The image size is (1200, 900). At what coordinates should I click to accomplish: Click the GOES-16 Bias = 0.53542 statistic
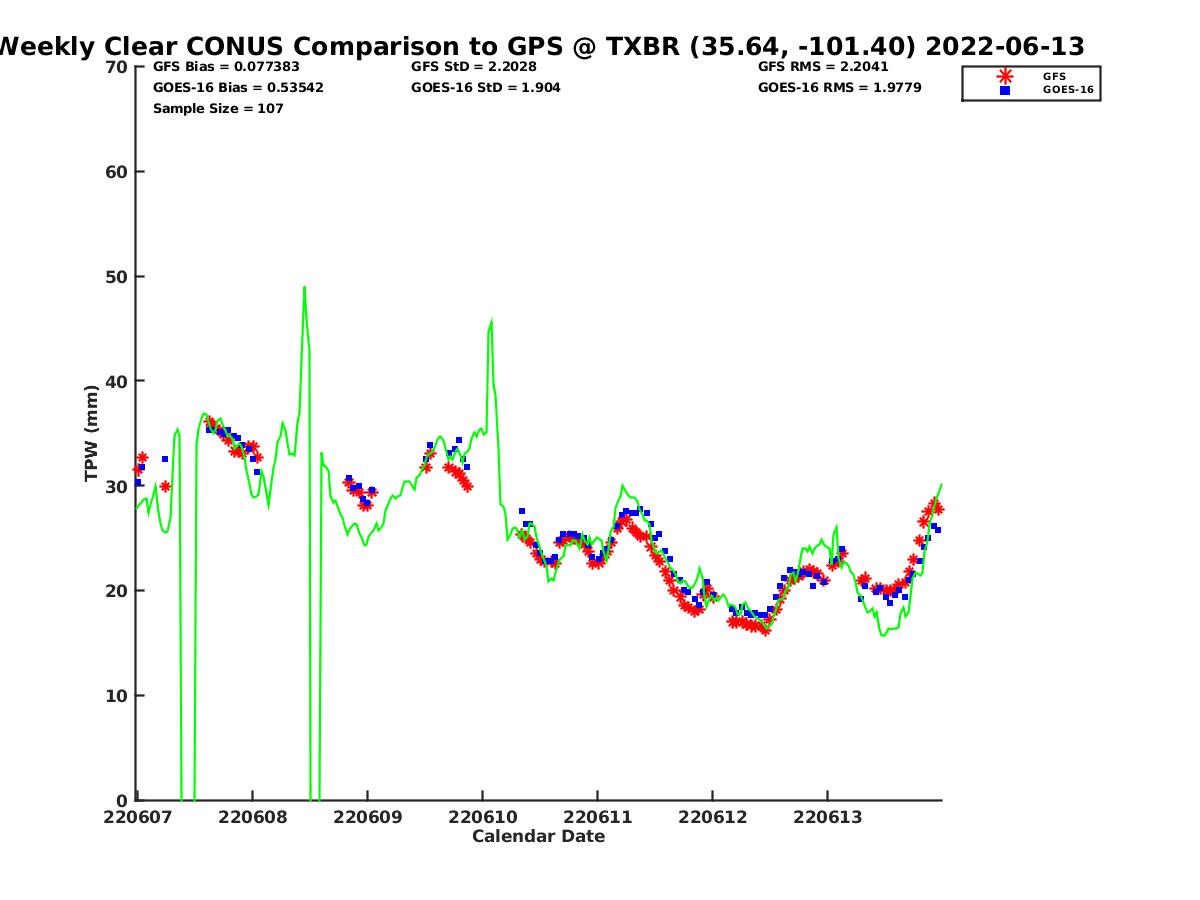coord(238,88)
